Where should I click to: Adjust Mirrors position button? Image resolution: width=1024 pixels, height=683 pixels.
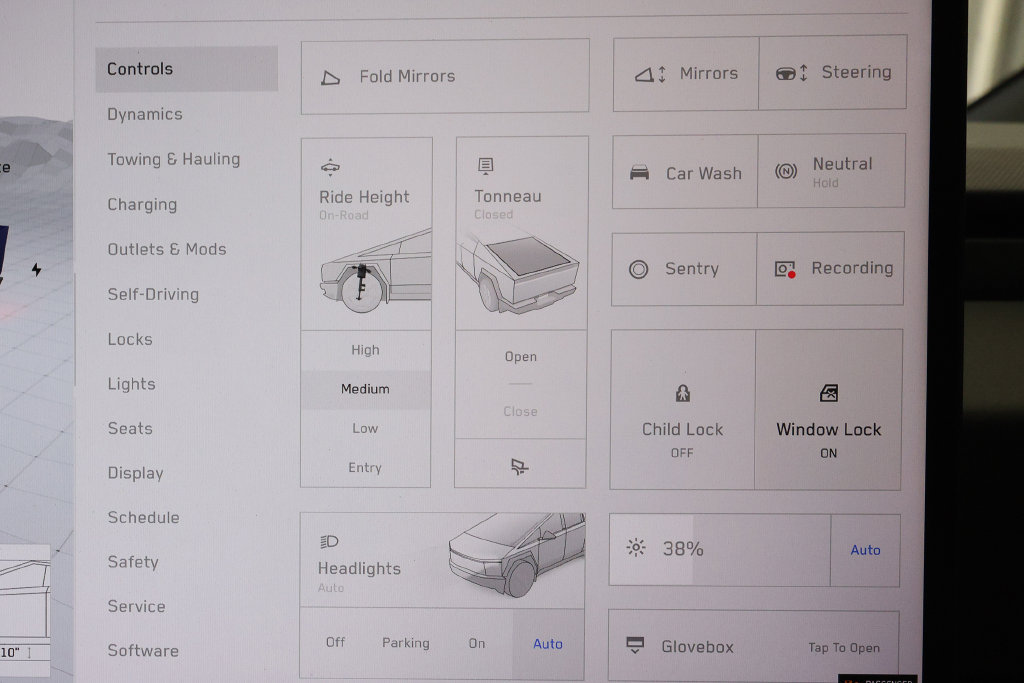(686, 73)
